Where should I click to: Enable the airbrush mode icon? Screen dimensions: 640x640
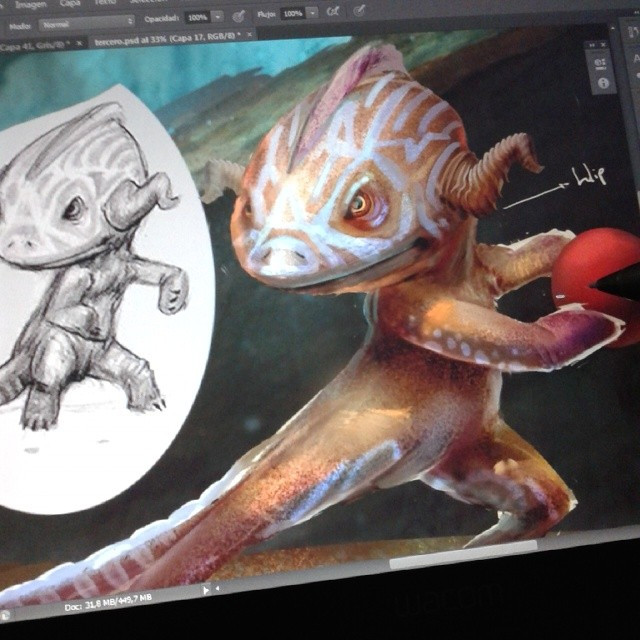coord(333,12)
